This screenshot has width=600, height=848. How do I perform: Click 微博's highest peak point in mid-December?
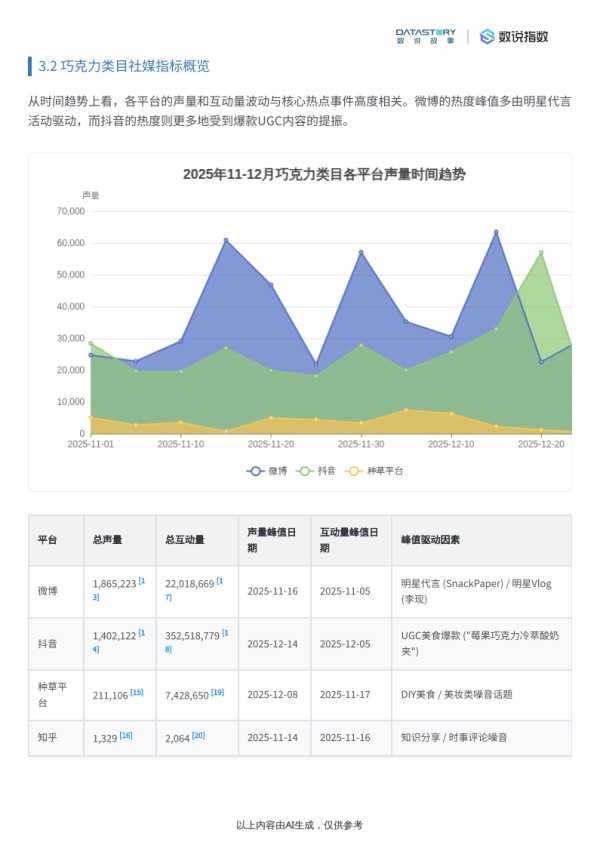(x=496, y=232)
